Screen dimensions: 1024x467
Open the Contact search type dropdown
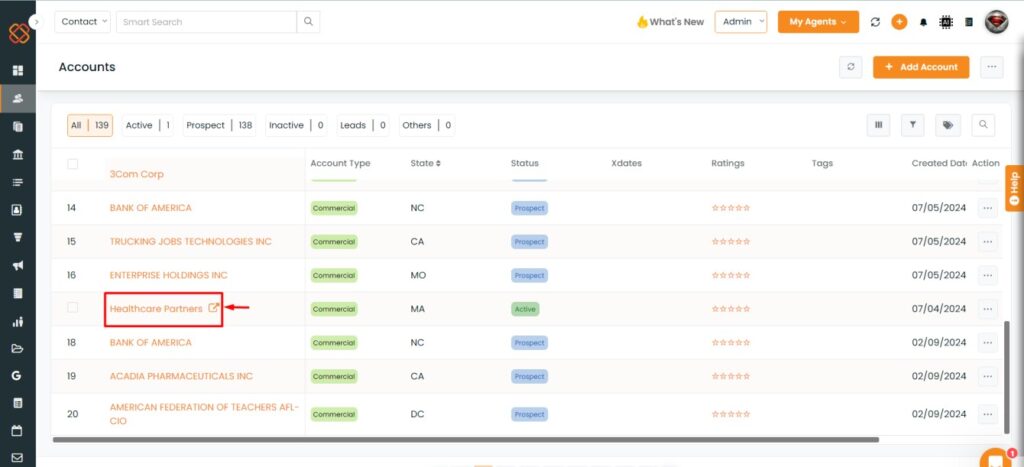(83, 22)
